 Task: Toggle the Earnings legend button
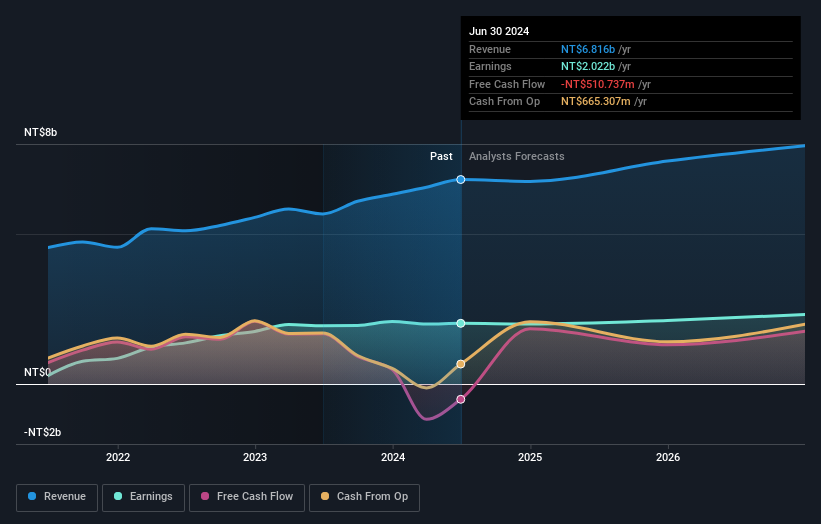tap(143, 497)
